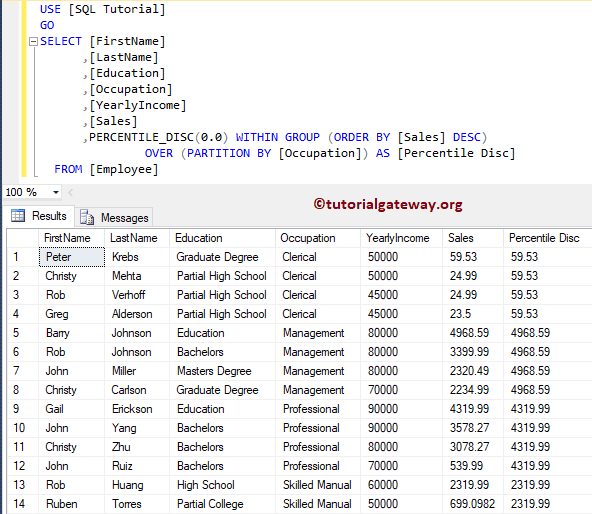Image resolution: width=592 pixels, height=514 pixels.
Task: Collapse the SELECT statement outline block
Action: (34, 41)
